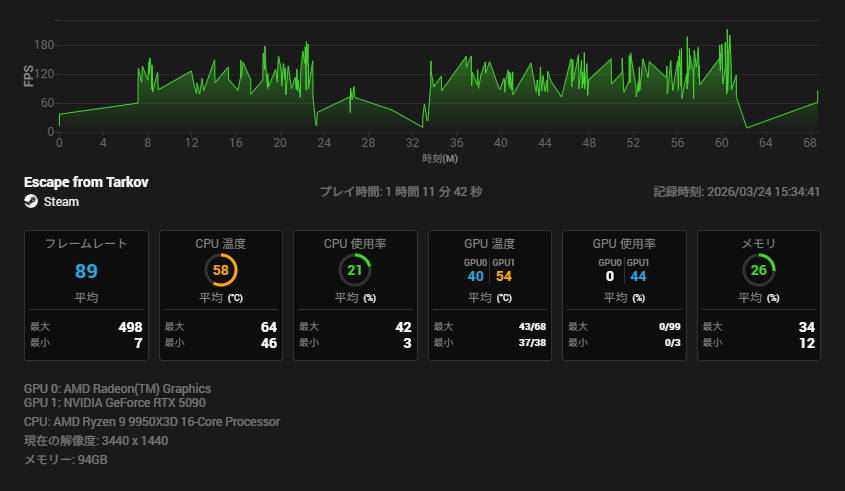Click the CPU 使用率 circular gauge showing 21
This screenshot has height=491, width=845.
[x=355, y=271]
